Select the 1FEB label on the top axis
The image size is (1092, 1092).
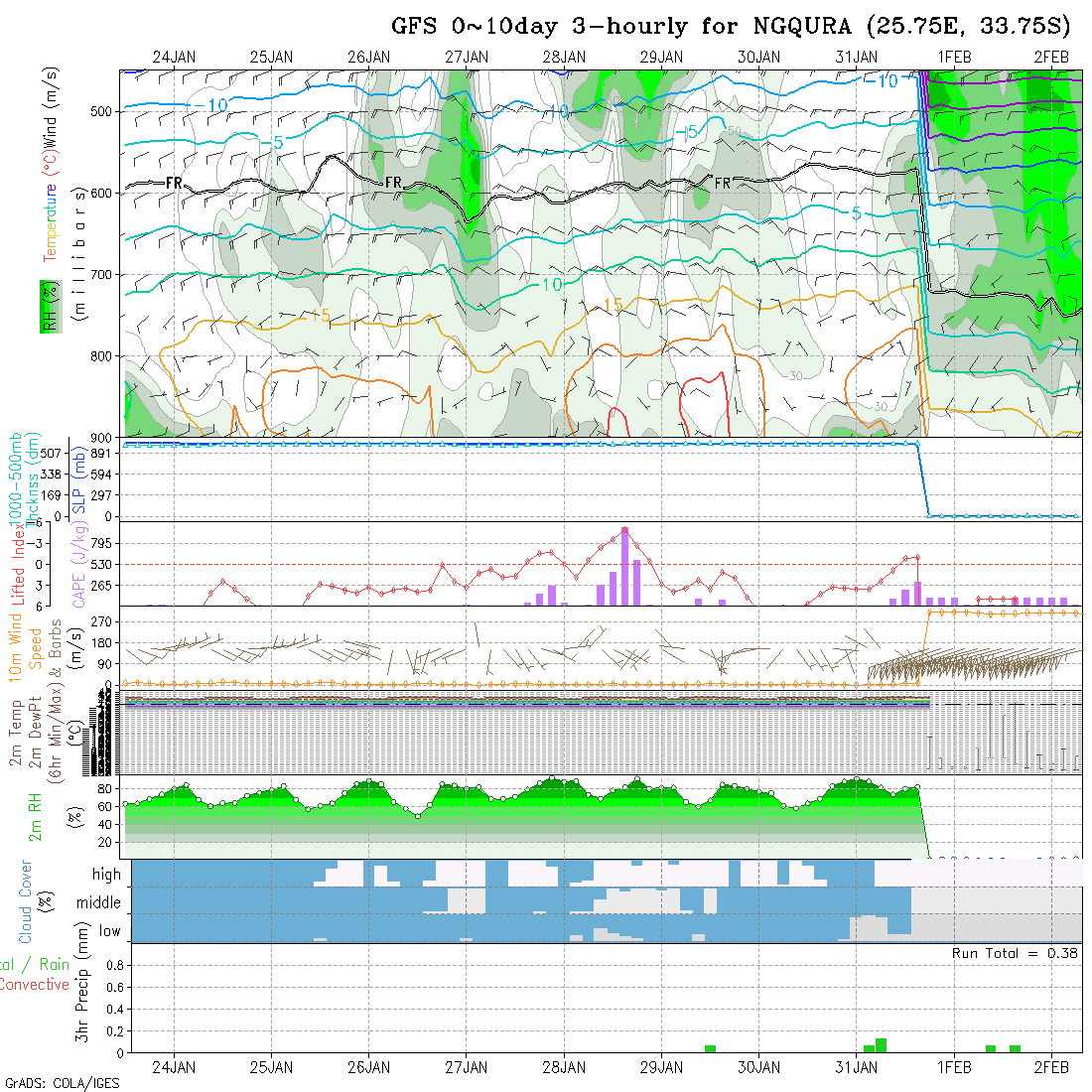point(954,58)
